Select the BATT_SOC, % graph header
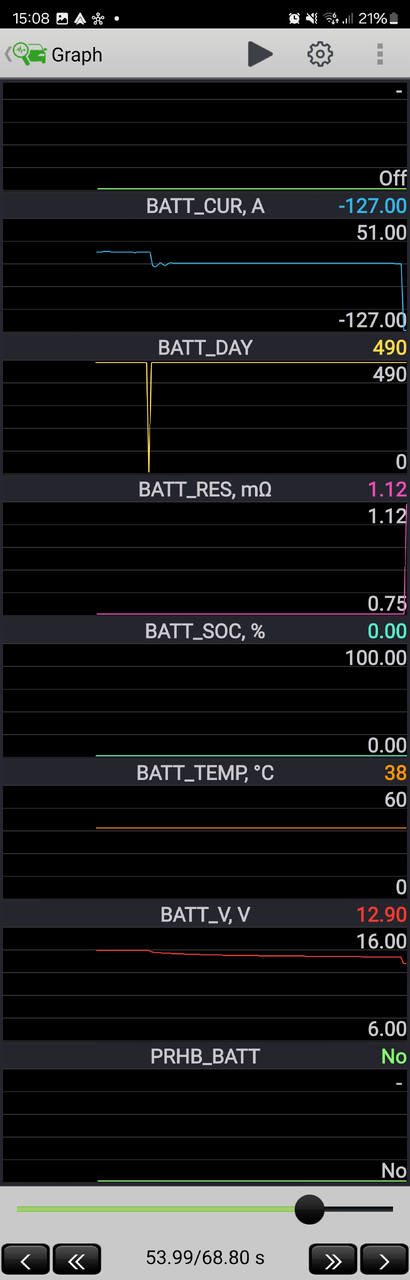The image size is (410, 1280). tap(205, 631)
